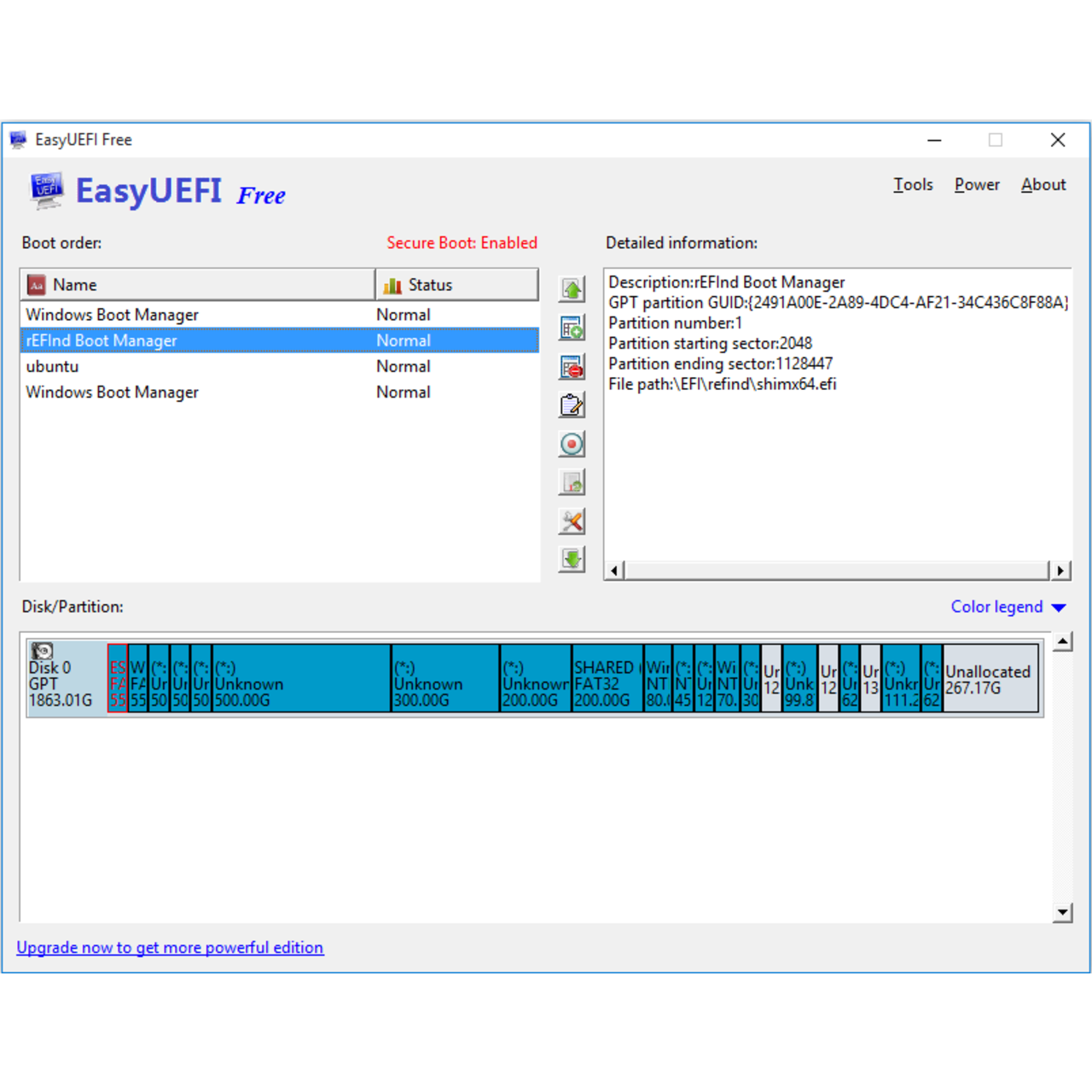The width and height of the screenshot is (1092, 1092).
Task: Click the green move-down arrow button
Action: [x=572, y=560]
